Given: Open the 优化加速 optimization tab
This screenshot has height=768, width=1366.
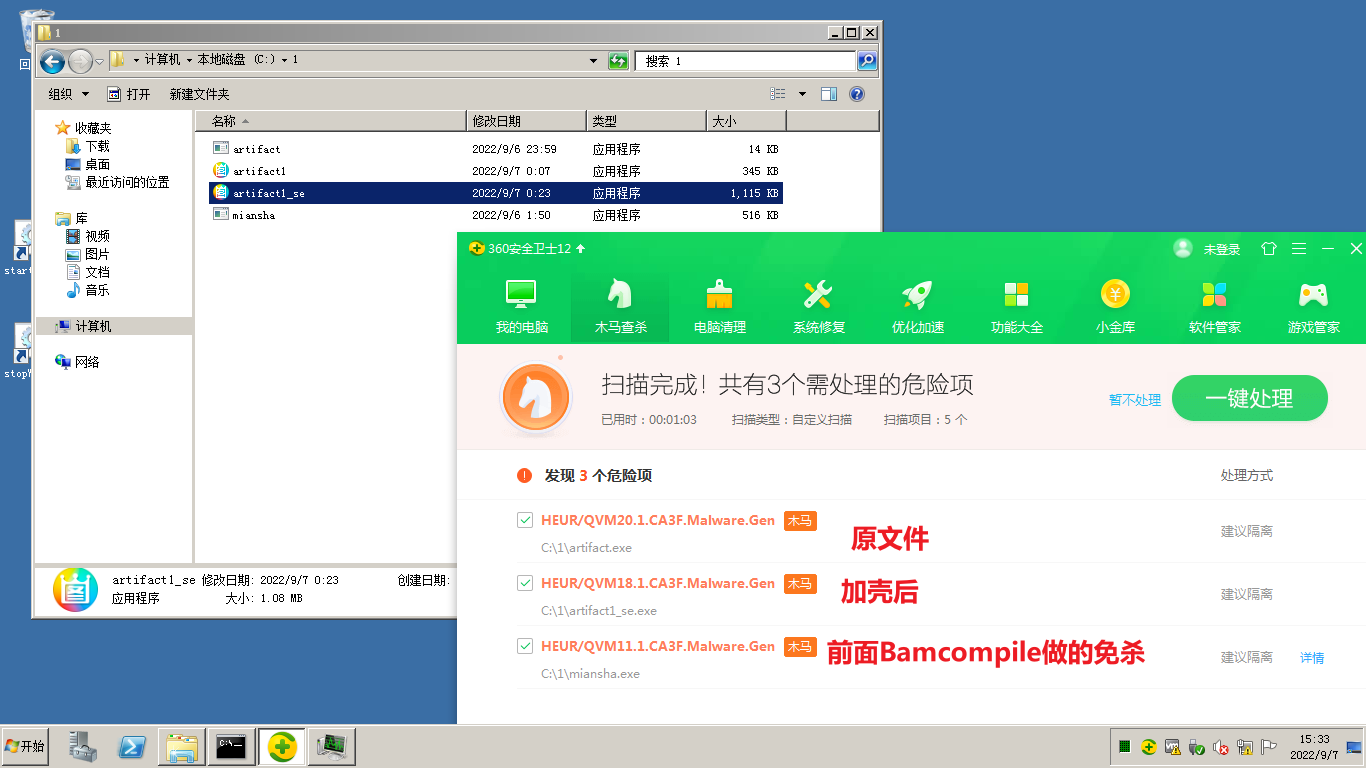Looking at the screenshot, I should tap(917, 307).
